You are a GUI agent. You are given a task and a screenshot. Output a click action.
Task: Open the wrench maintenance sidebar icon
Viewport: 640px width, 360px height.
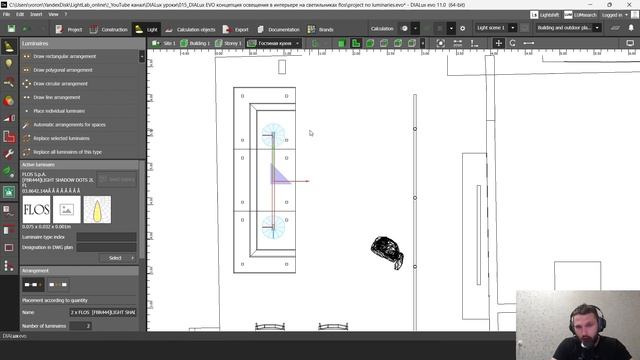(x=9, y=154)
